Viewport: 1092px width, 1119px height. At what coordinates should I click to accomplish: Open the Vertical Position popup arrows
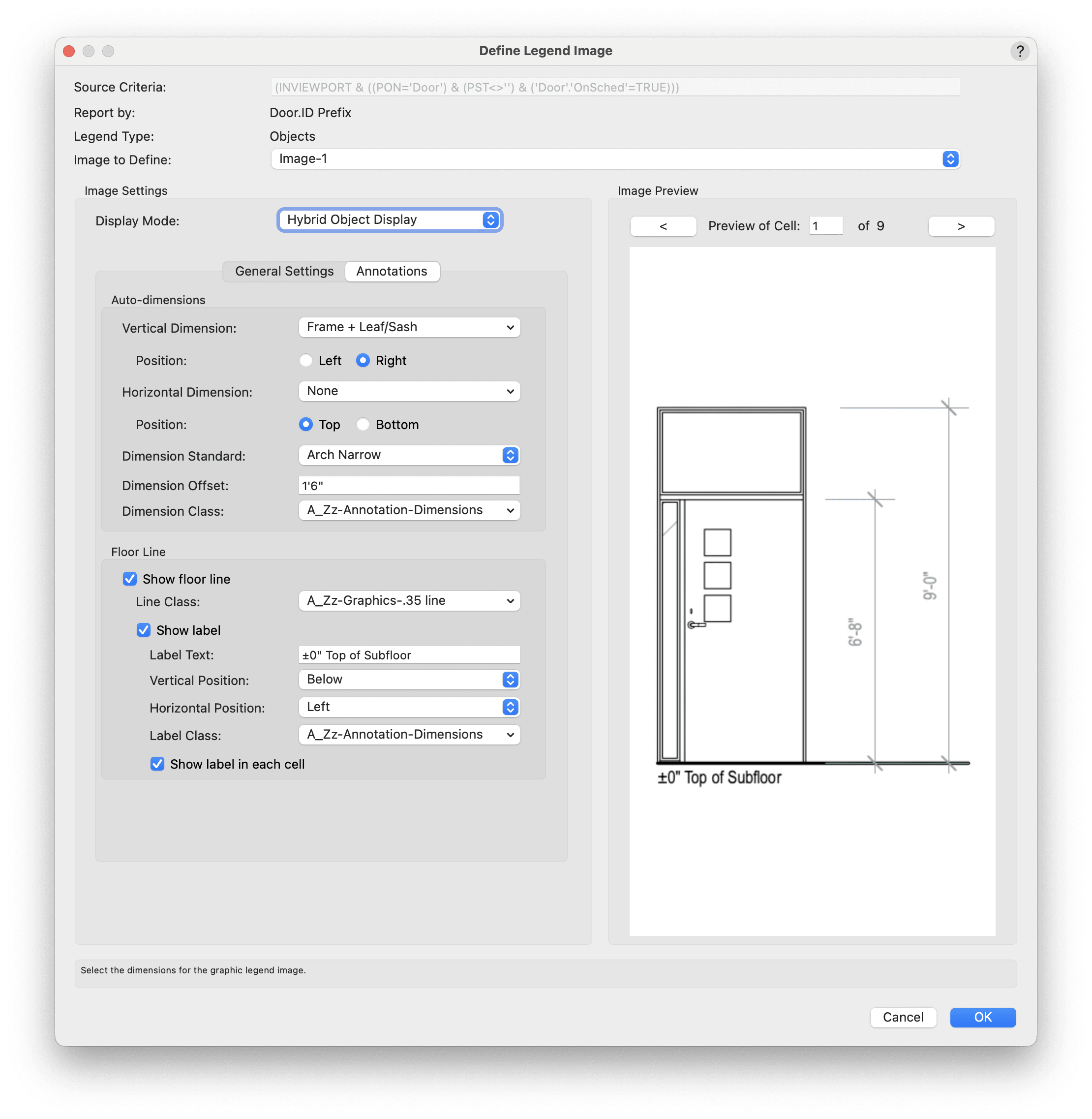(510, 680)
